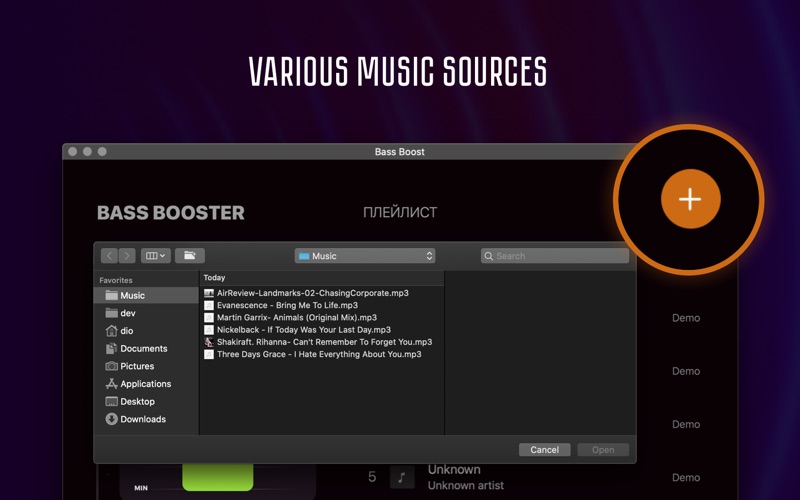This screenshot has height=500, width=800.
Task: Close the Bass Boost window
Action: click(x=72, y=152)
